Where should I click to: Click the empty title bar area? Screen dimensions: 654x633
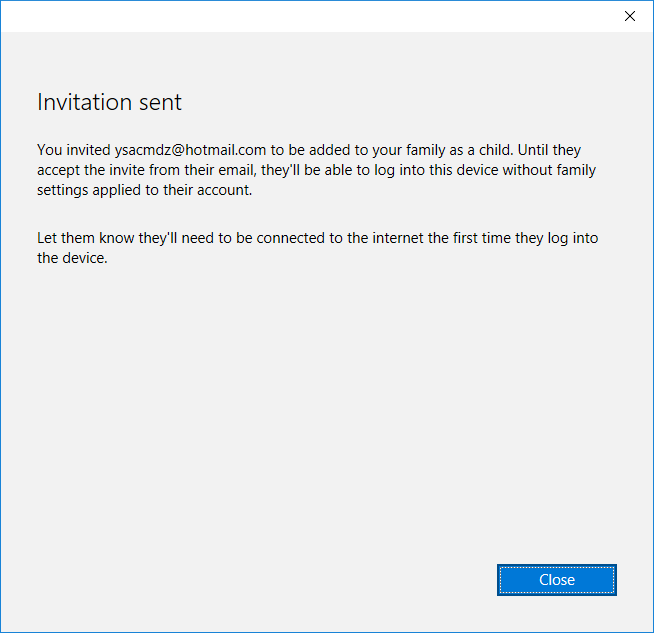click(x=300, y=16)
